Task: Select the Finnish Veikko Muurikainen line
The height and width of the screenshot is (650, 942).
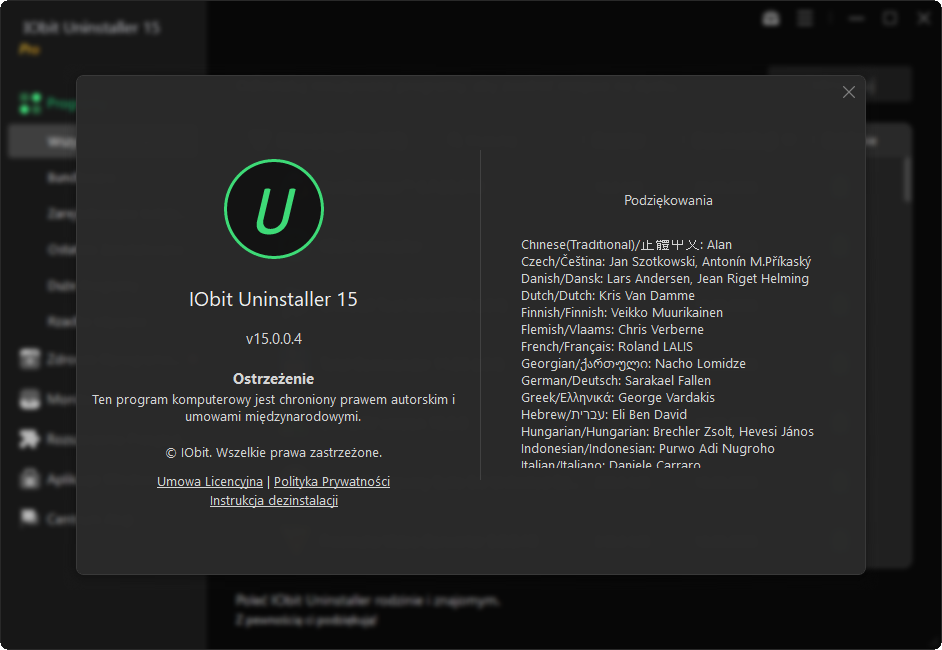Action: (622, 312)
